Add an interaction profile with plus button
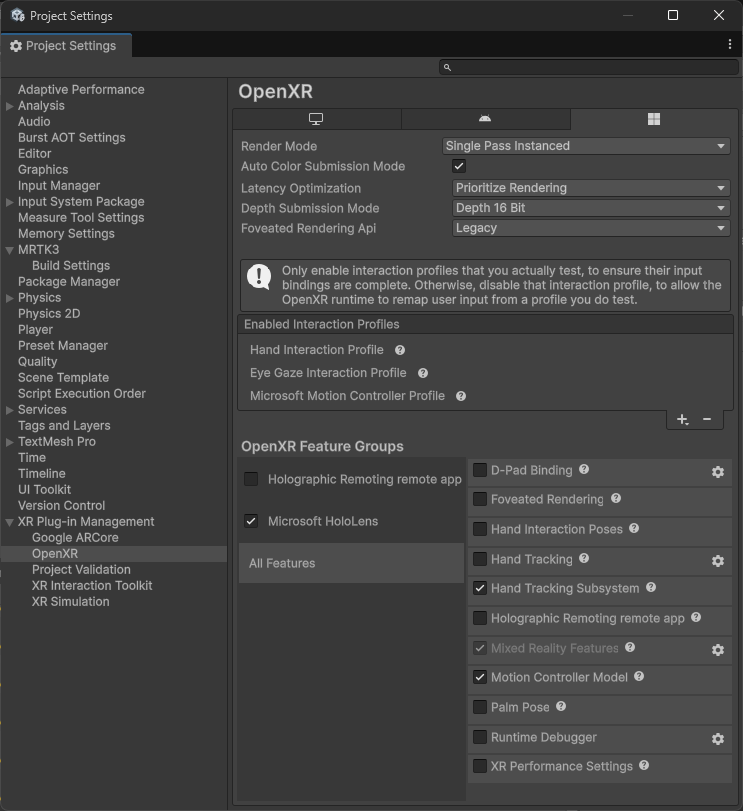Image resolution: width=743 pixels, height=811 pixels. coord(682,420)
